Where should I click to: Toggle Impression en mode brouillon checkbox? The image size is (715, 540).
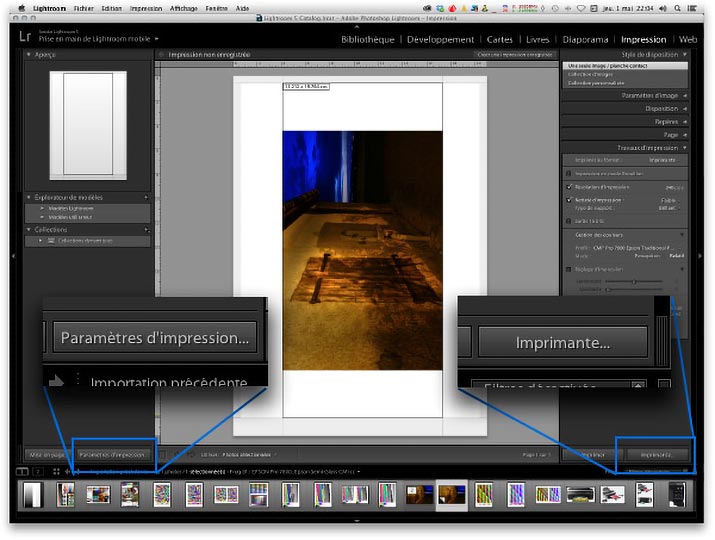(569, 173)
